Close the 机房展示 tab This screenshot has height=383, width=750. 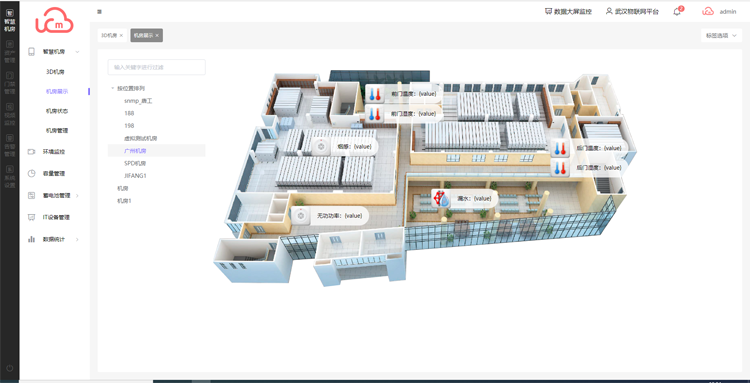[x=157, y=35]
